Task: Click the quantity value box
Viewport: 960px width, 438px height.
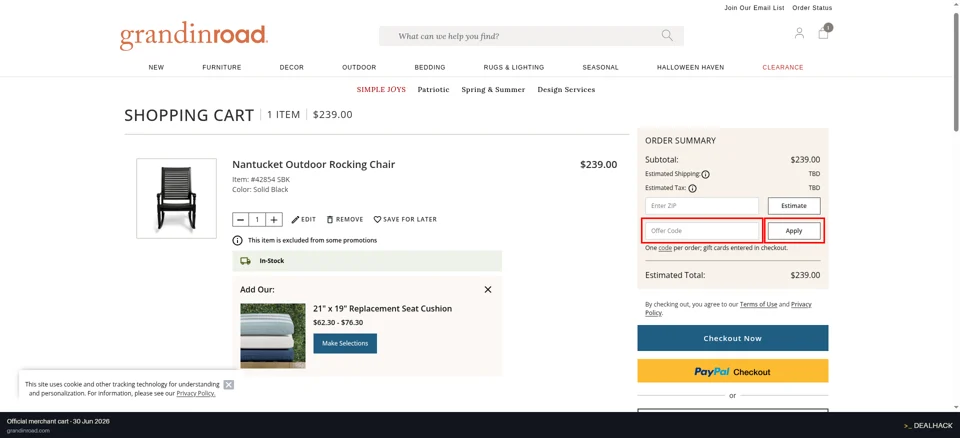Action: pyautogui.click(x=257, y=219)
